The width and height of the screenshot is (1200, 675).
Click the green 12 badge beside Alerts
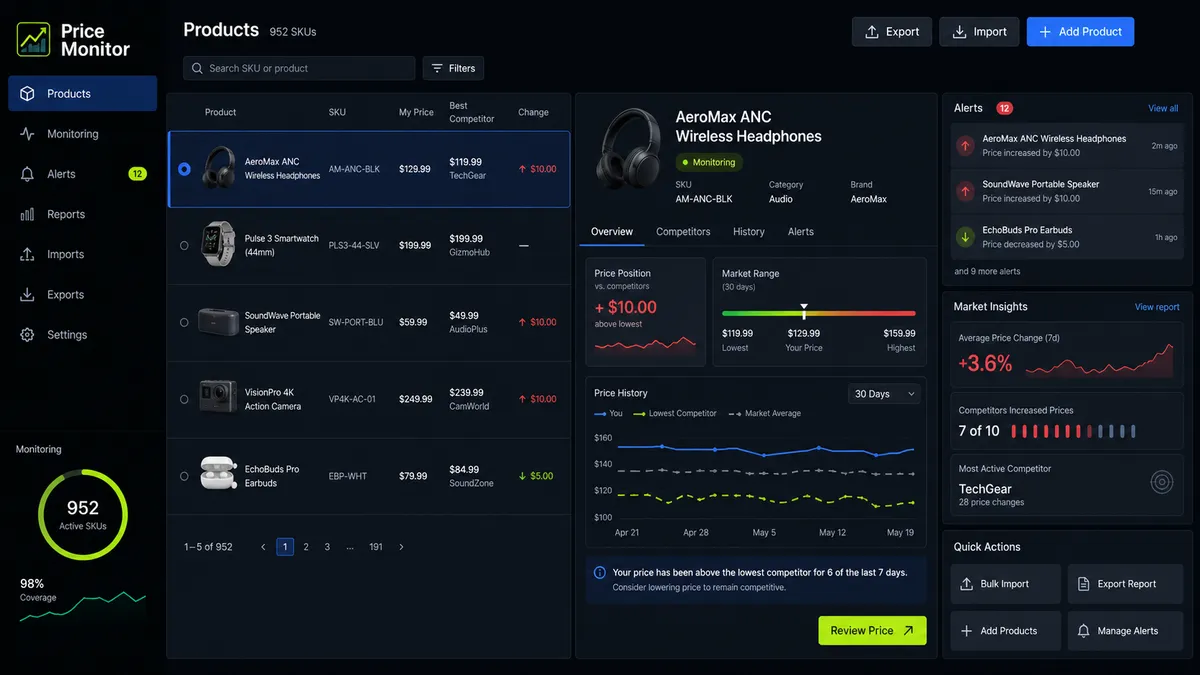click(x=137, y=174)
